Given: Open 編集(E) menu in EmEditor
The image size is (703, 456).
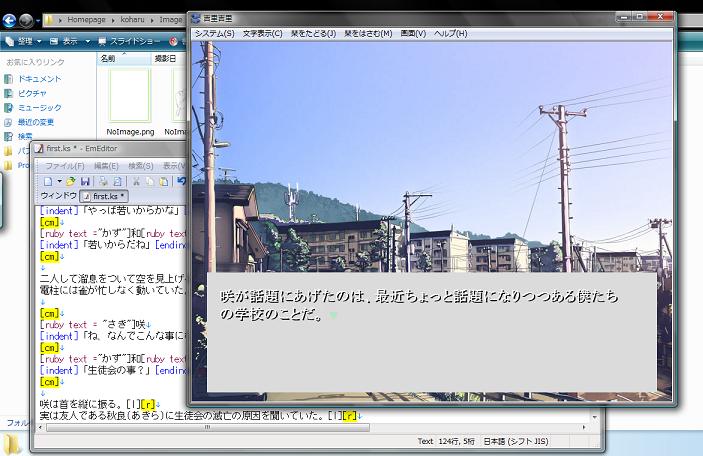Looking at the screenshot, I should click(106, 166).
